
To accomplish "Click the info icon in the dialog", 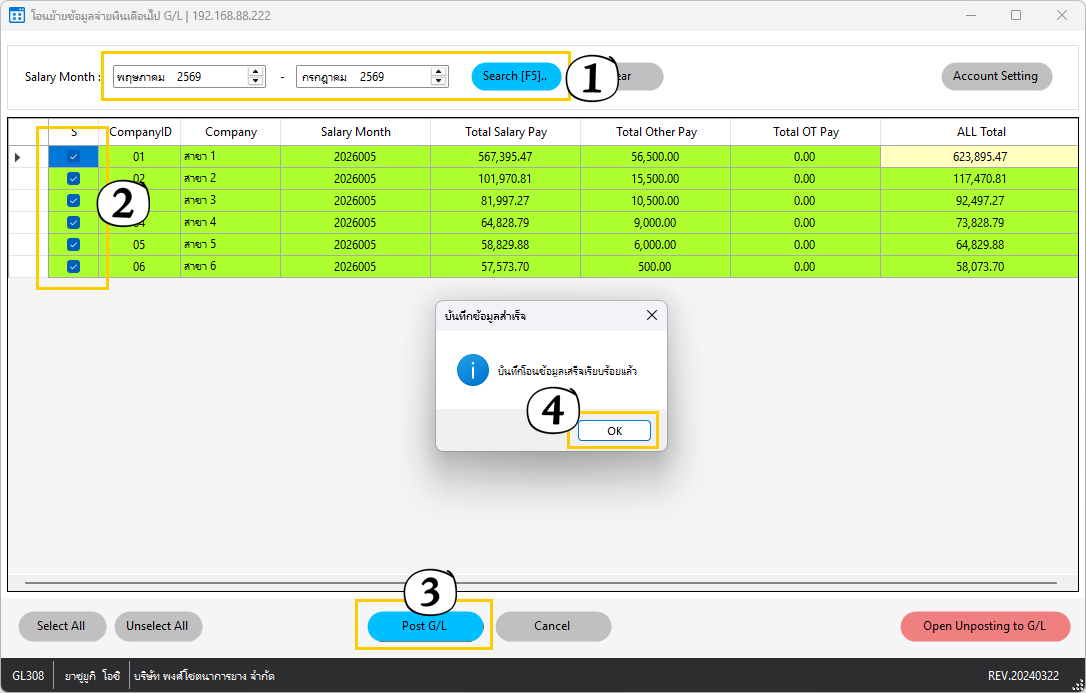I will pyautogui.click(x=472, y=370).
